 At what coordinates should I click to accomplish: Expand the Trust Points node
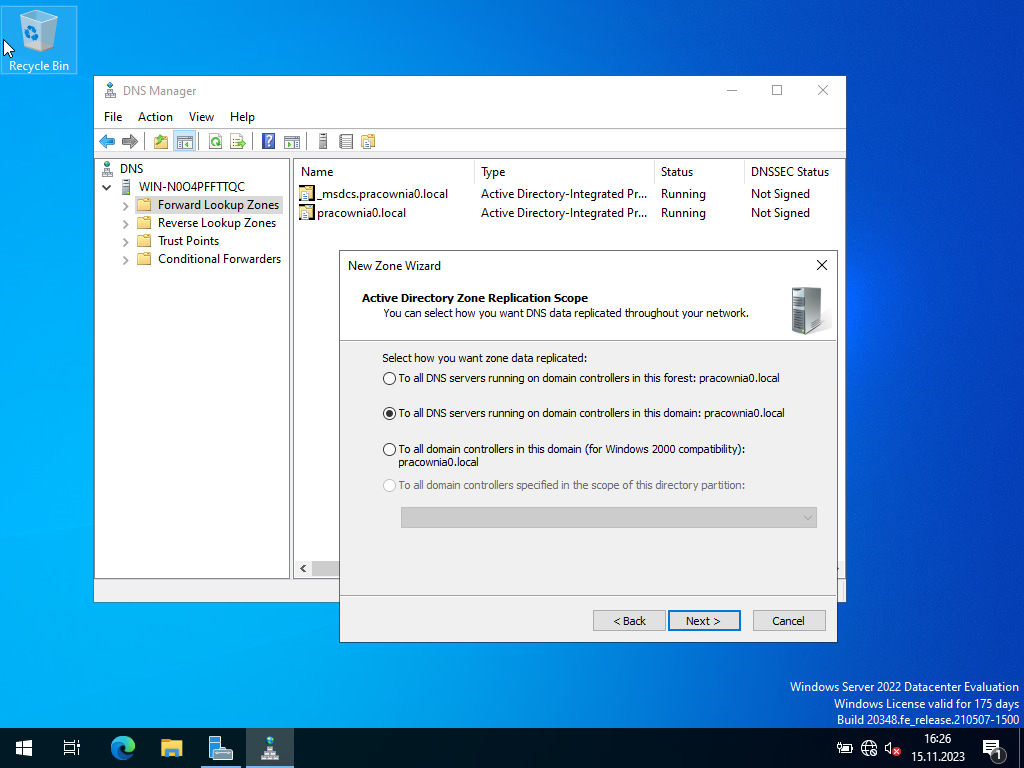pyautogui.click(x=125, y=242)
